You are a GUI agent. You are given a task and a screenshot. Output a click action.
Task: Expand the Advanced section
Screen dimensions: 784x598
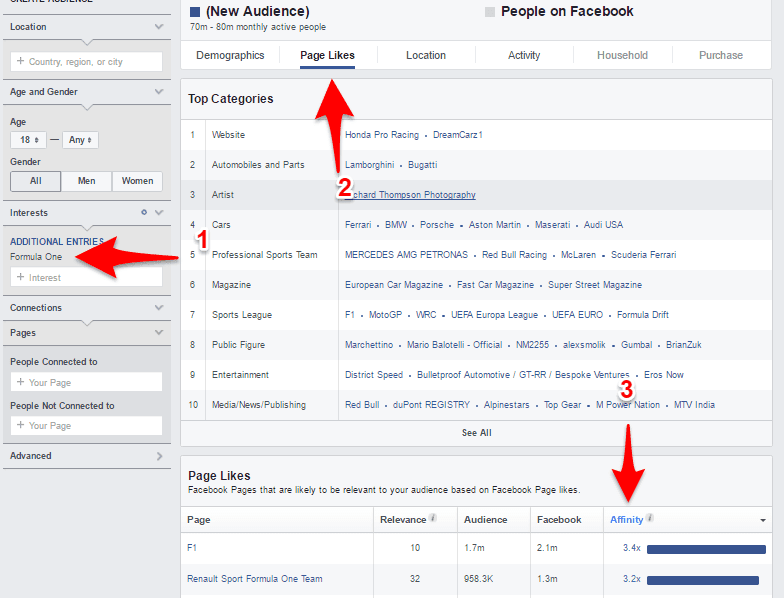159,456
